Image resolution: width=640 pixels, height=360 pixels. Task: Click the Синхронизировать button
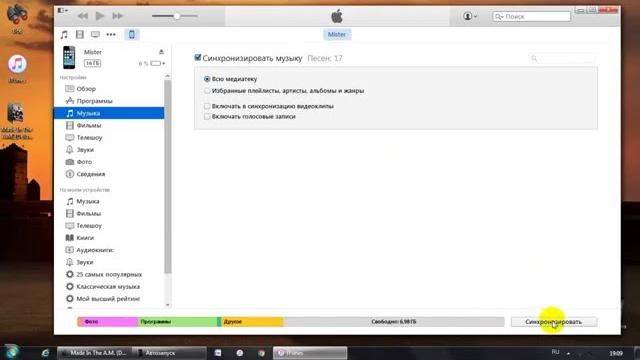pyautogui.click(x=554, y=322)
